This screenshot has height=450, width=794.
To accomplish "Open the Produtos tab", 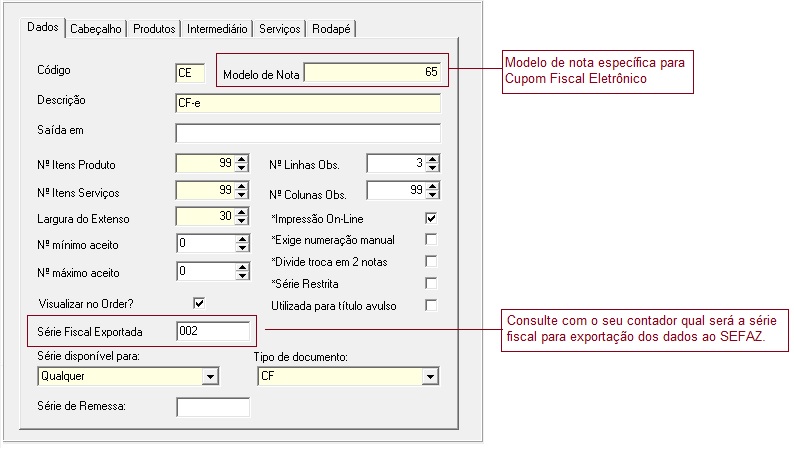I will [x=155, y=30].
